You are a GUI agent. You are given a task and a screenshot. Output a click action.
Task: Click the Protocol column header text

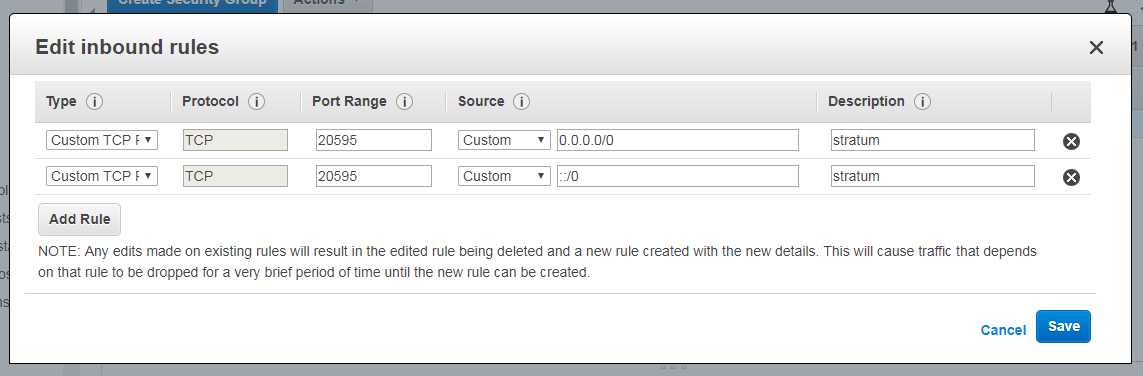point(210,102)
